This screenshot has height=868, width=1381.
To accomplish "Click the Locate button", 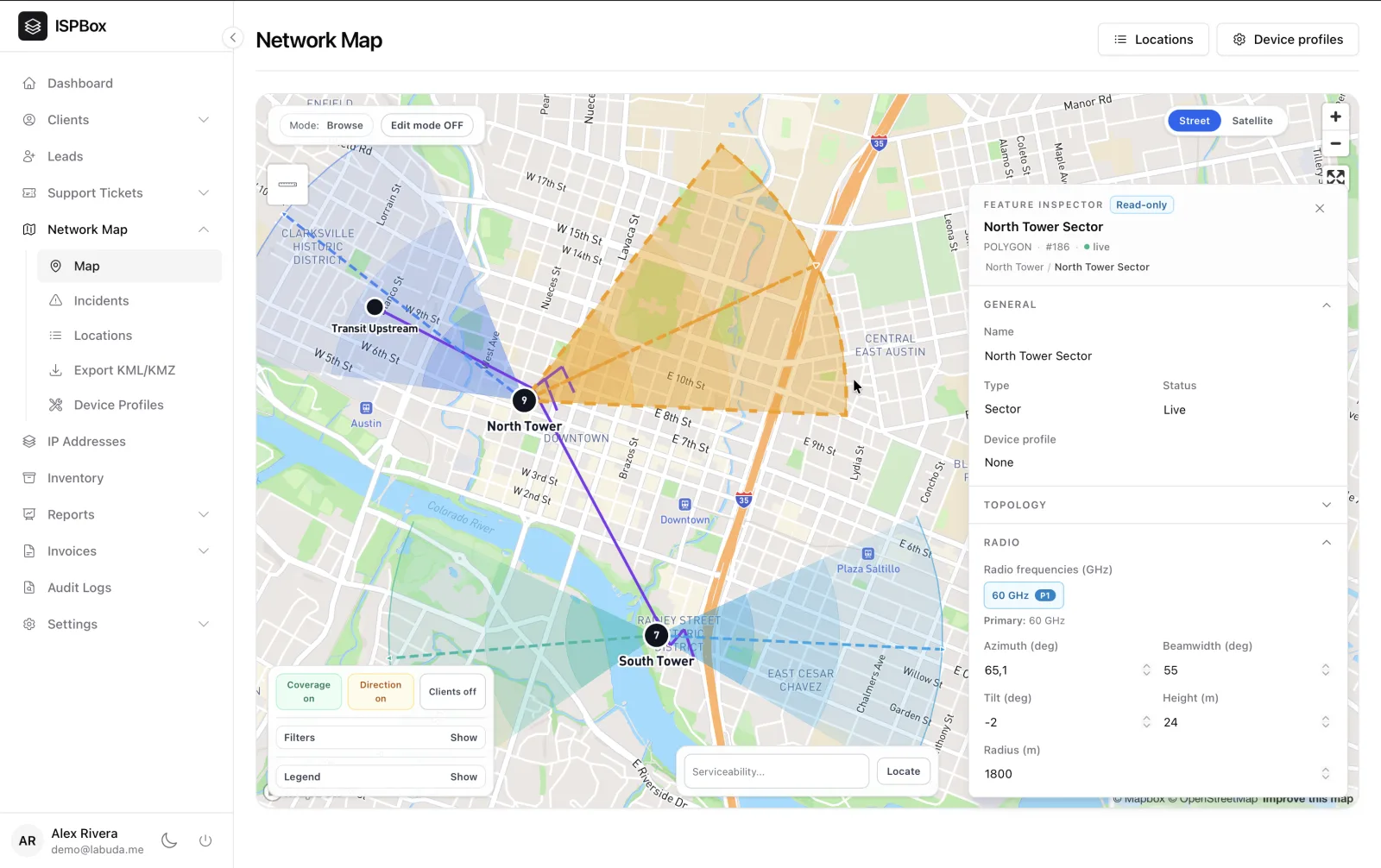I will pos(904,771).
